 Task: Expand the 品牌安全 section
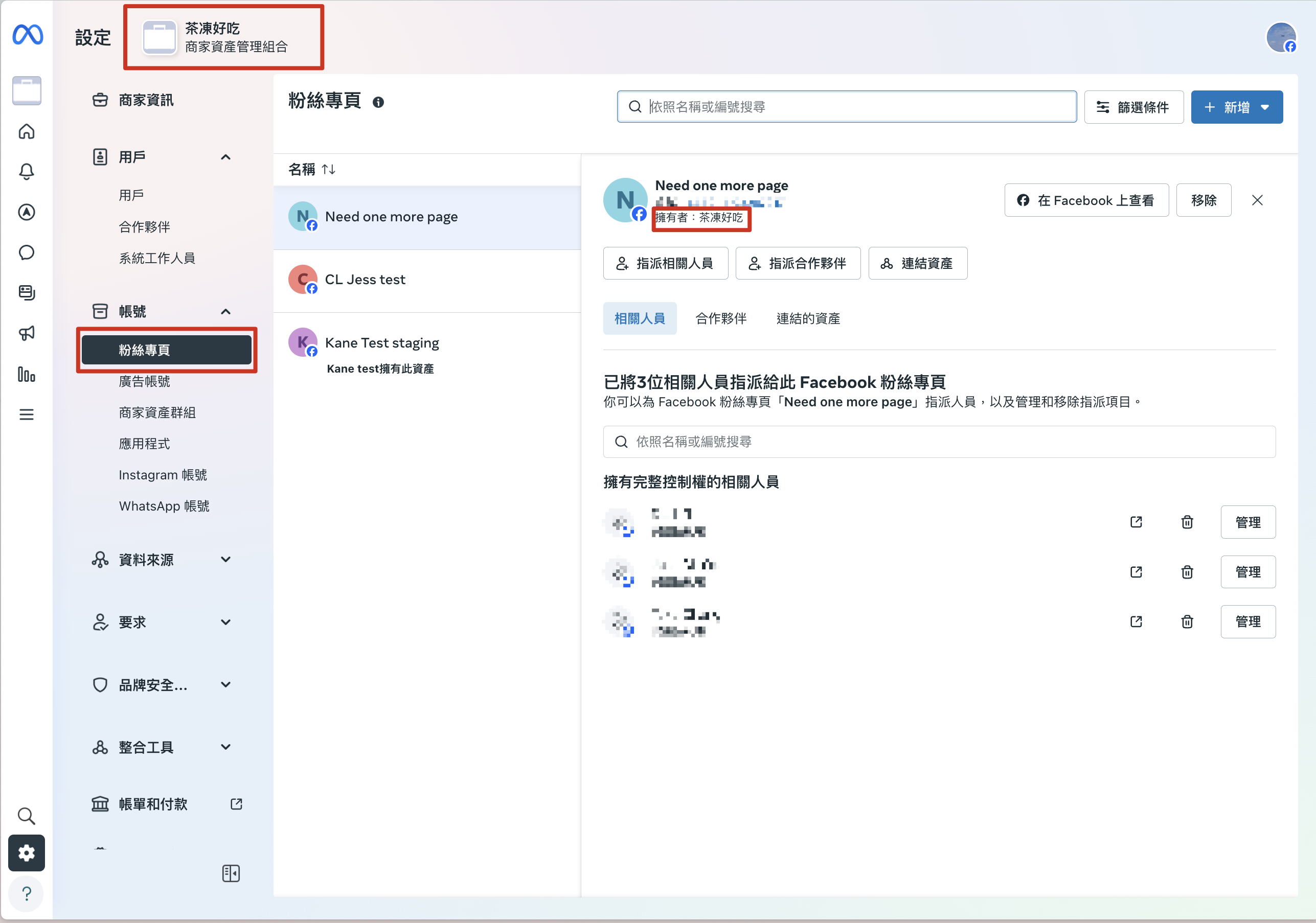coord(226,685)
